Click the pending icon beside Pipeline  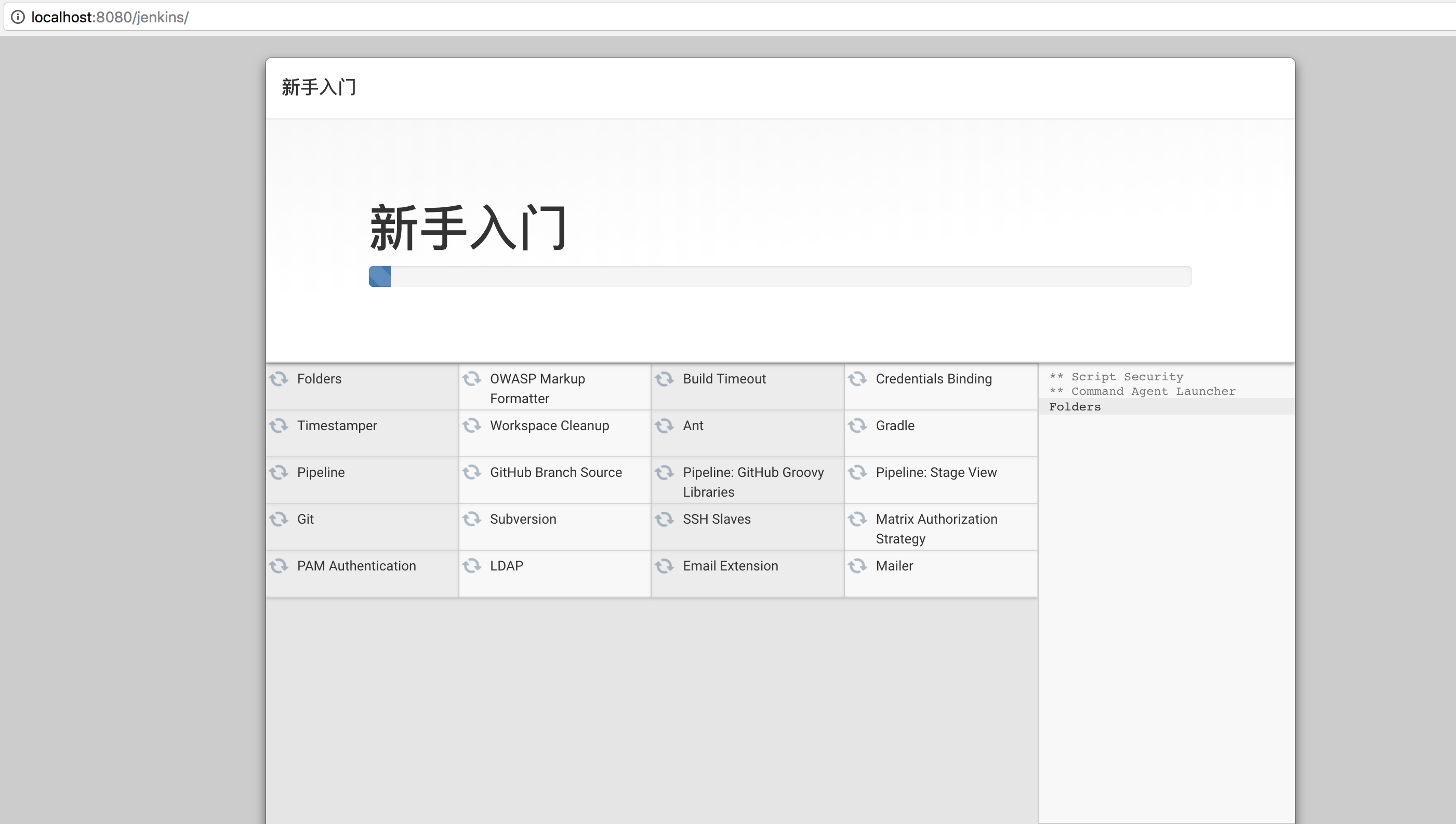click(279, 473)
